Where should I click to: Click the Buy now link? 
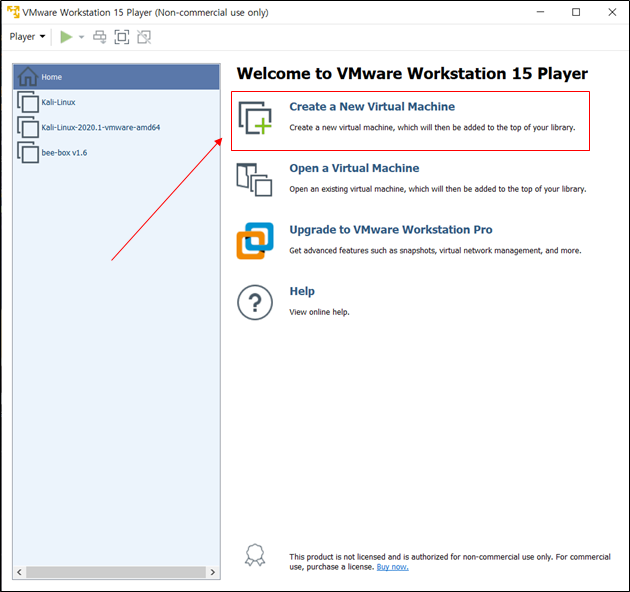click(392, 567)
